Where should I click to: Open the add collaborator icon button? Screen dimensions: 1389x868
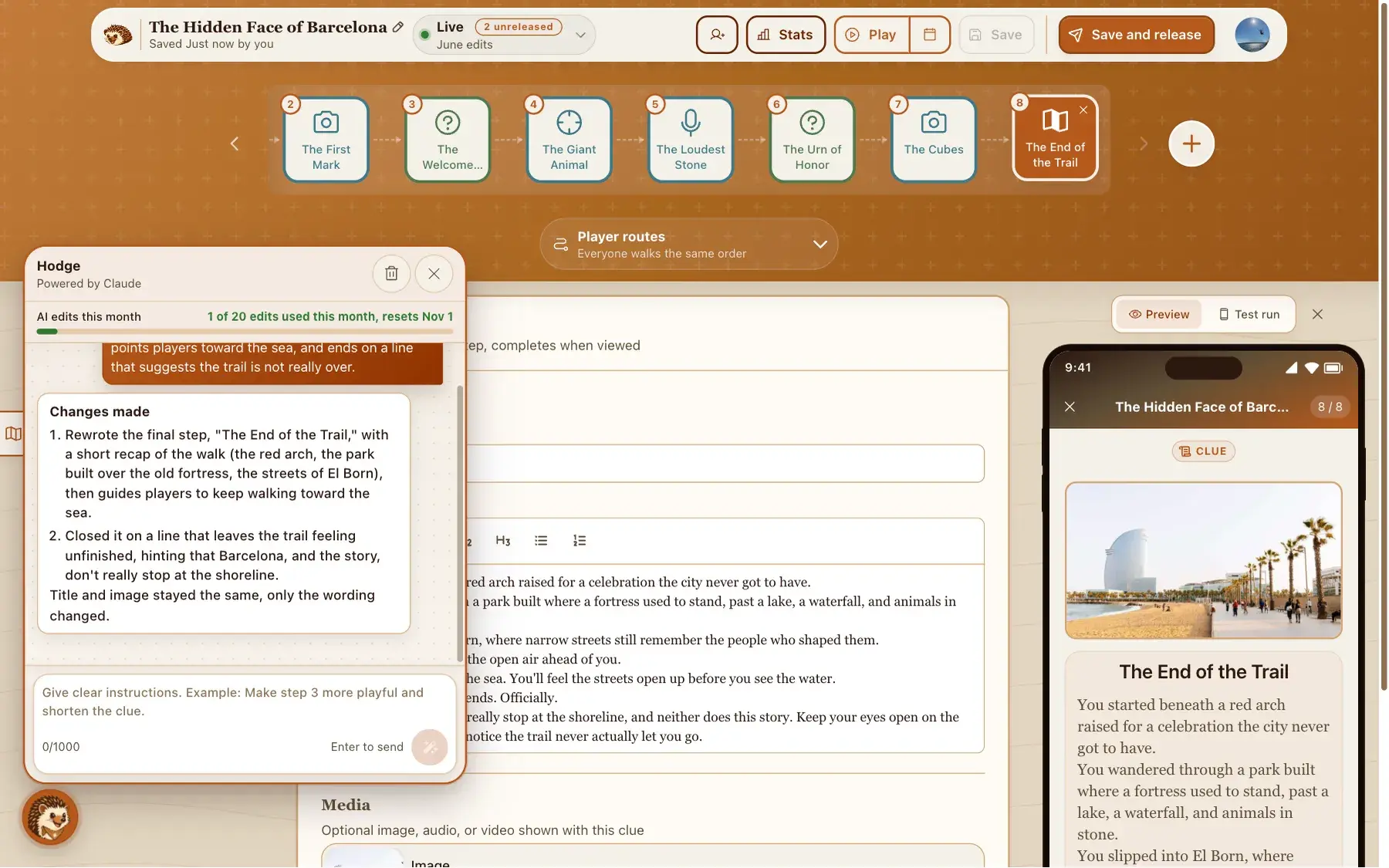(717, 35)
